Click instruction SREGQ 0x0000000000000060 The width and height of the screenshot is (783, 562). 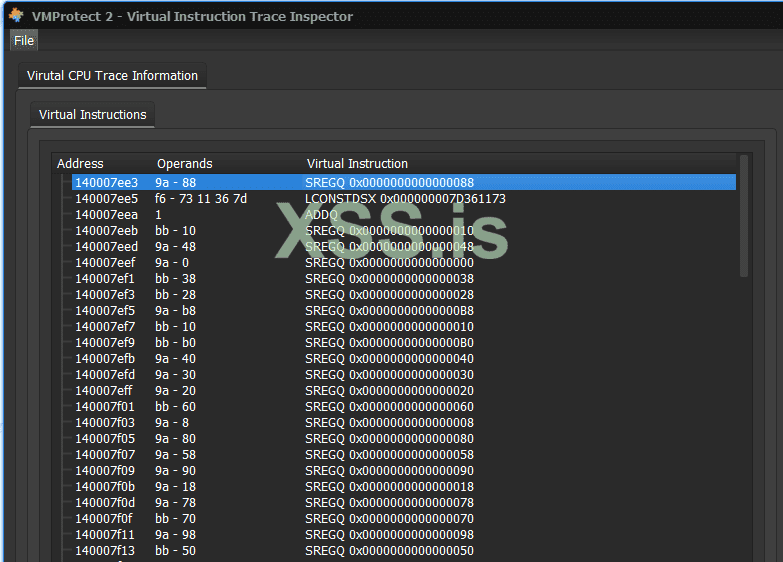pos(390,406)
